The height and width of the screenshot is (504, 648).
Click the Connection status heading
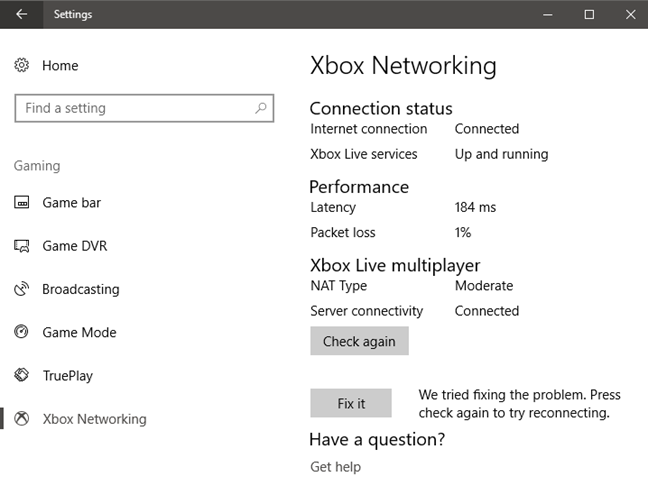click(x=381, y=108)
